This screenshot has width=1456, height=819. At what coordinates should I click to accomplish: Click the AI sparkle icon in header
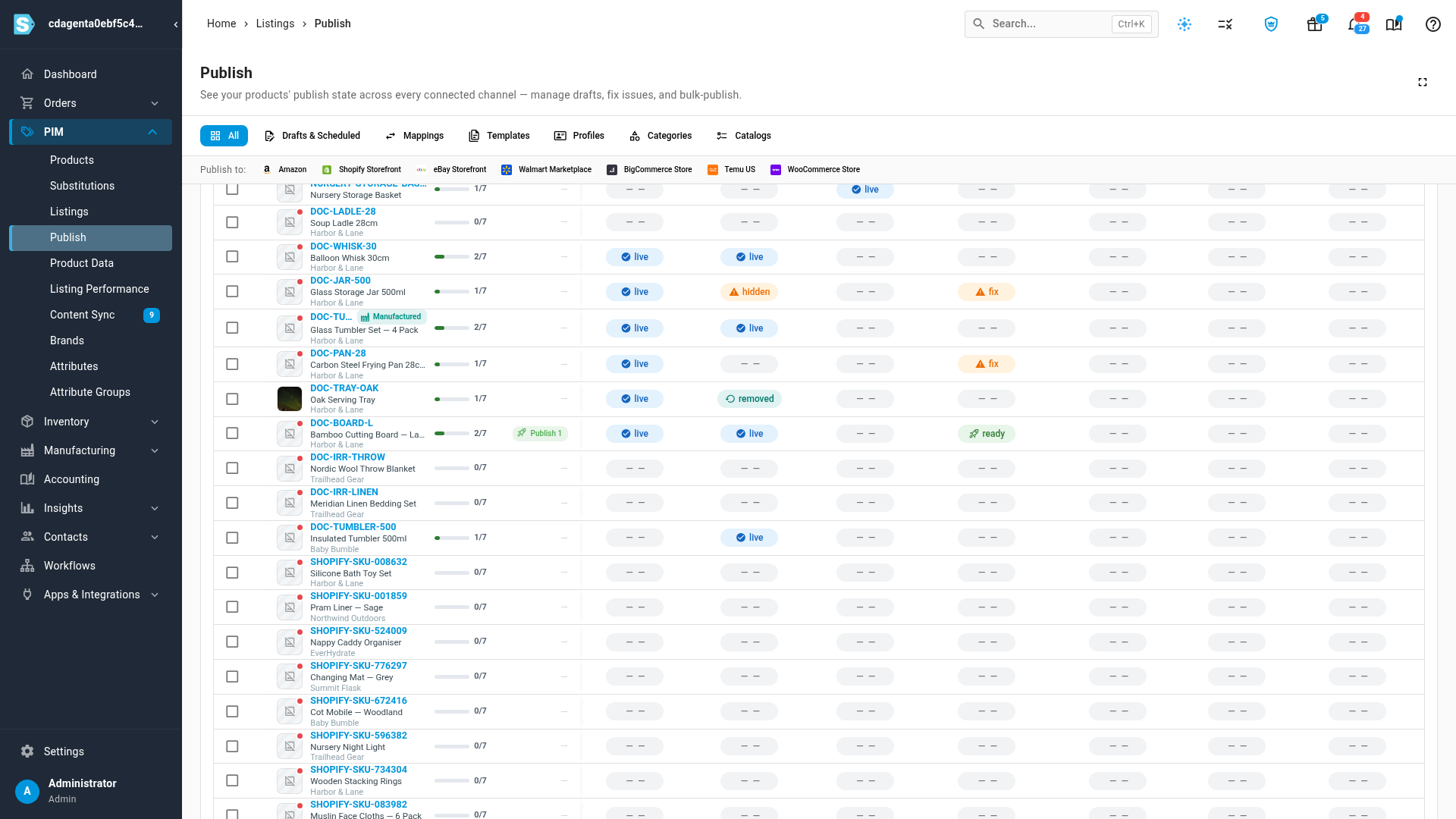(1185, 24)
